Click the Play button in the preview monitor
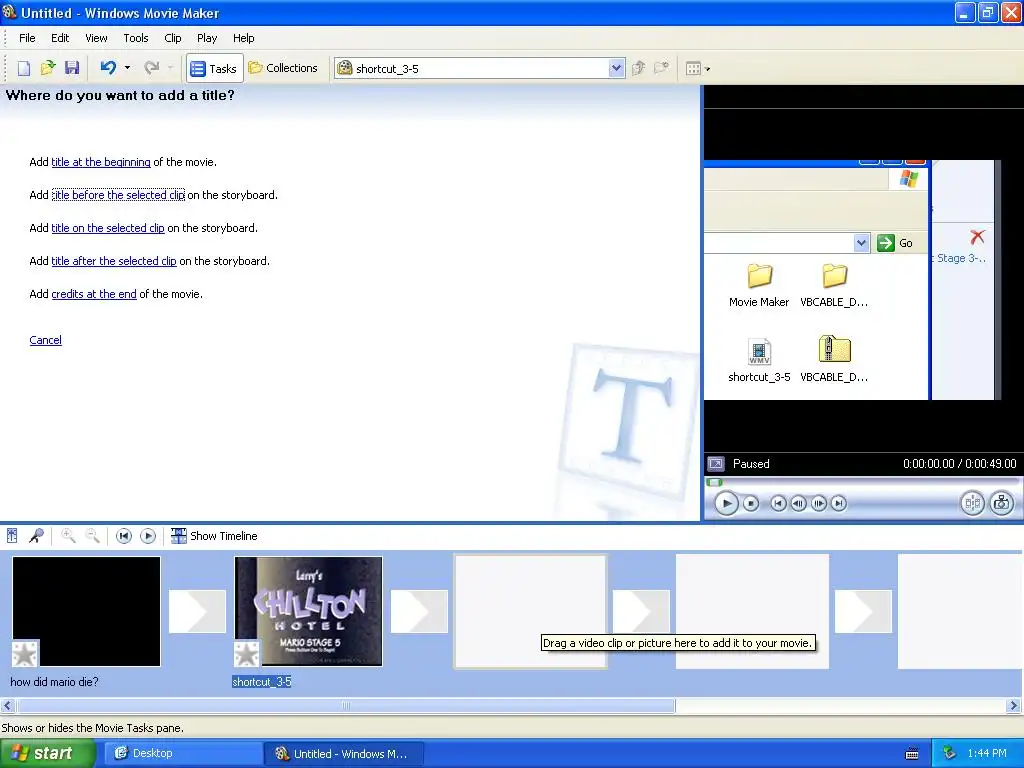Viewport: 1024px width, 768px height. pos(726,503)
